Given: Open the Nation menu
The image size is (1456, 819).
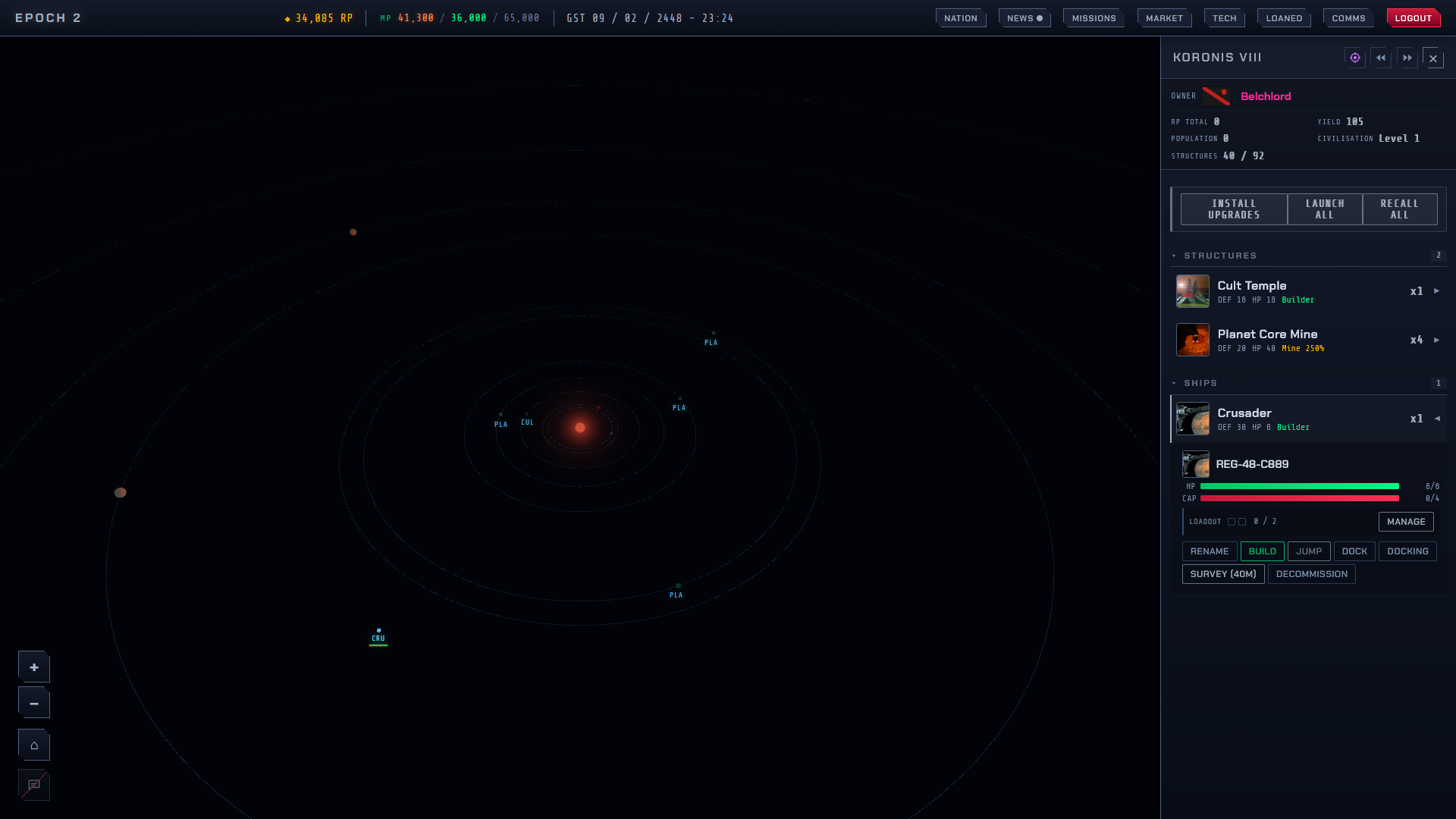Looking at the screenshot, I should pos(961,18).
